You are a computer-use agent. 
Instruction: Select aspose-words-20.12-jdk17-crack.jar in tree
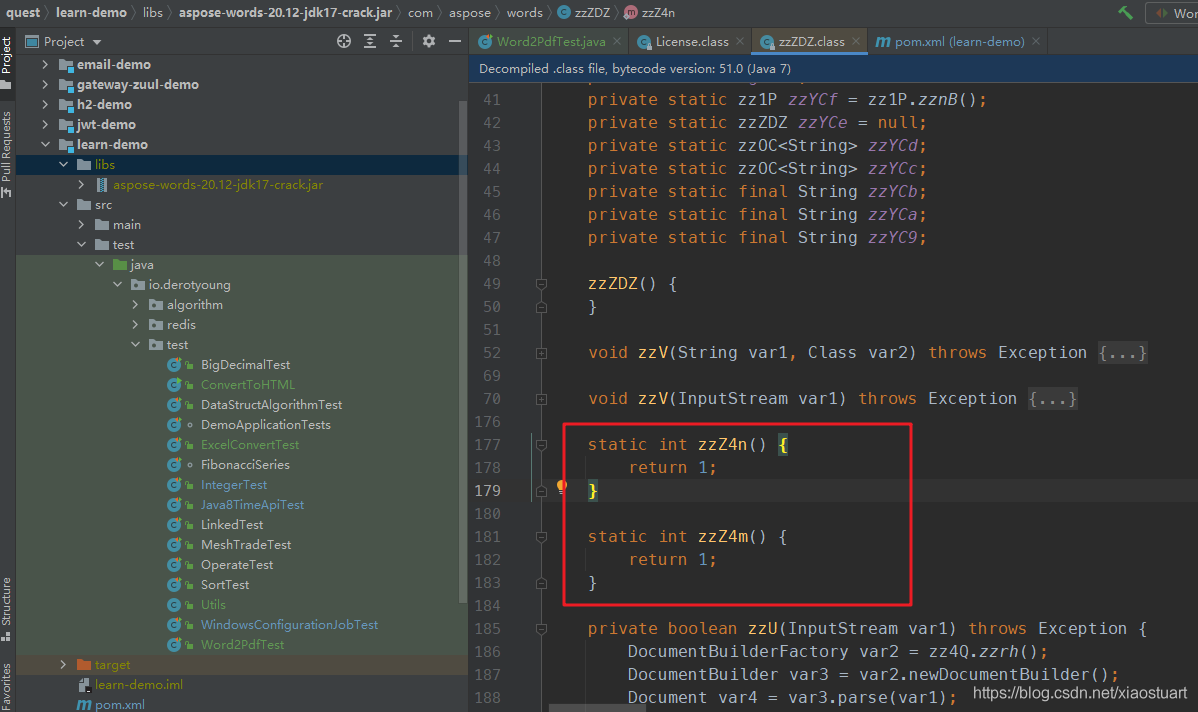pyautogui.click(x=218, y=184)
